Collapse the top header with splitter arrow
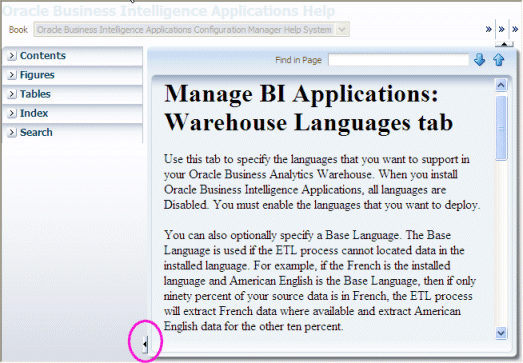 coord(504,44)
